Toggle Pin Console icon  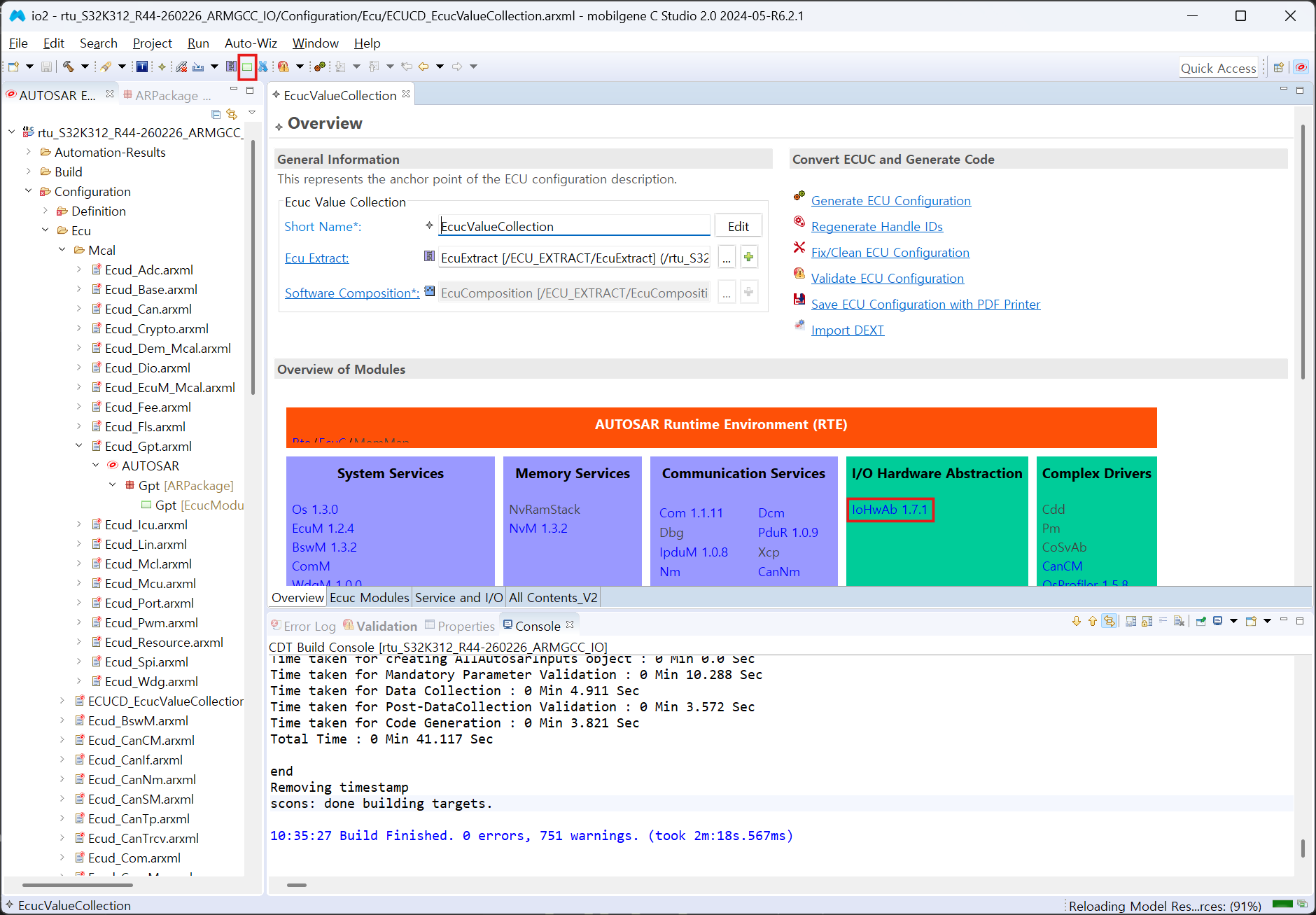[x=1201, y=621]
